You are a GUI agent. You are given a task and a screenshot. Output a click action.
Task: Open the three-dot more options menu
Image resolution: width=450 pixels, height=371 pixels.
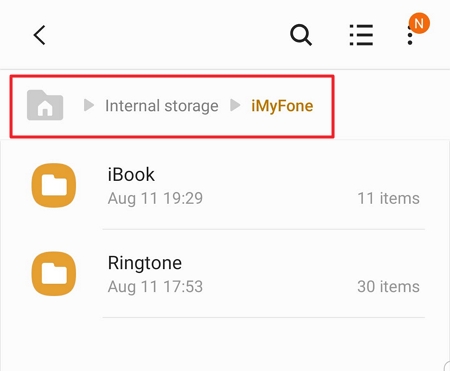click(410, 35)
